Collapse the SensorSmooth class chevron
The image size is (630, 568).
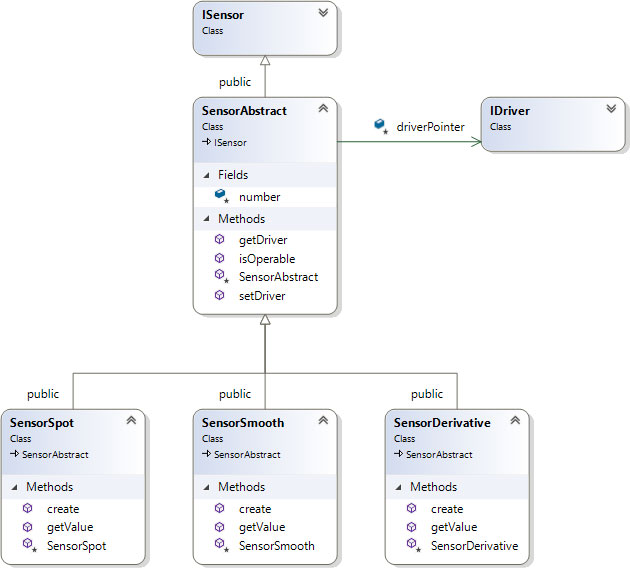click(323, 421)
